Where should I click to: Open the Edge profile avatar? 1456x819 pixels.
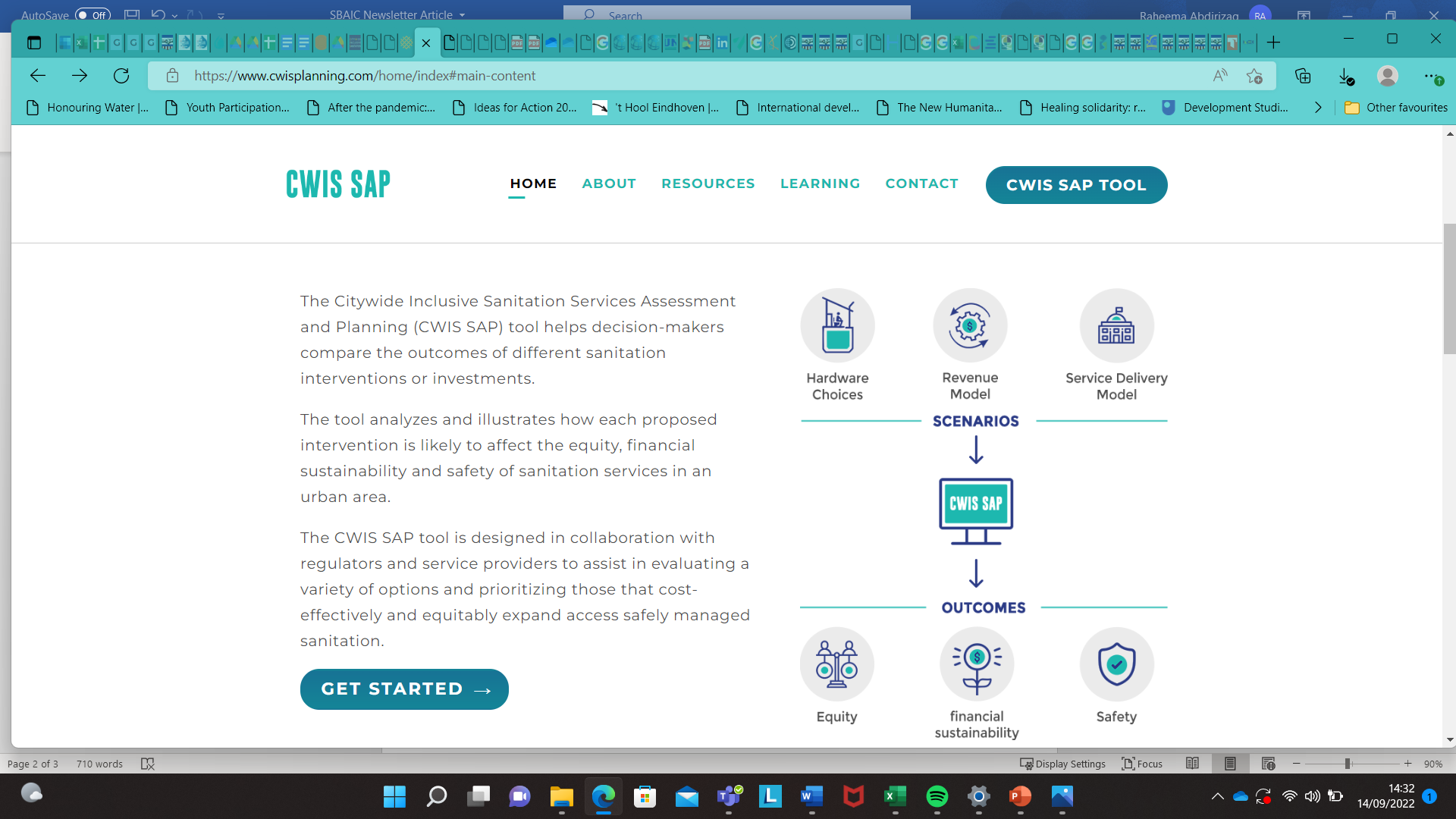click(x=1388, y=76)
